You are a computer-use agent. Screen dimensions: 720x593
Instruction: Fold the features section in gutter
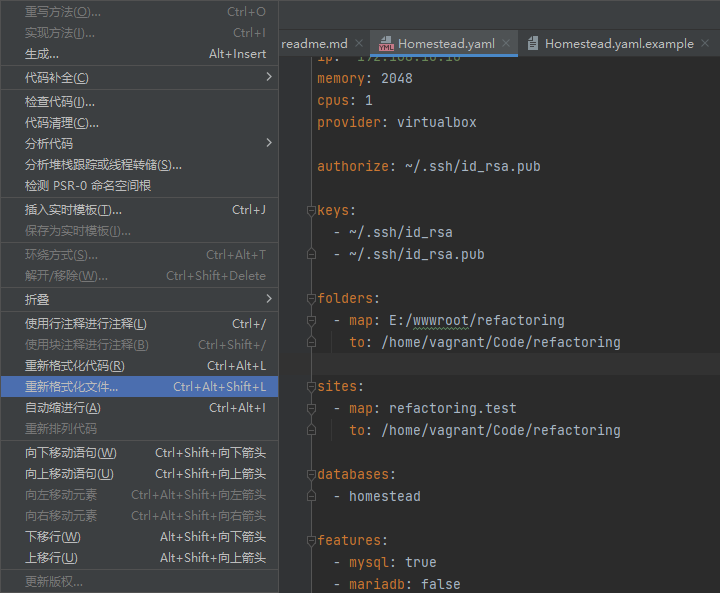[311, 541]
